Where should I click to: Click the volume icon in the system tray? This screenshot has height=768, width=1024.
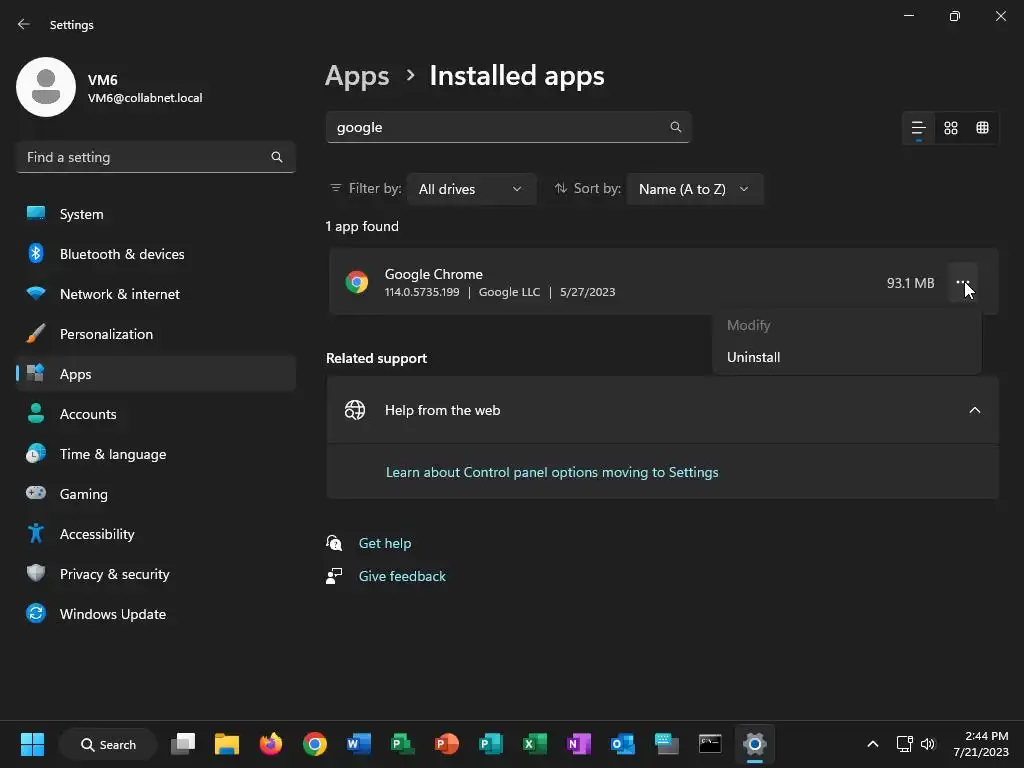(x=928, y=744)
